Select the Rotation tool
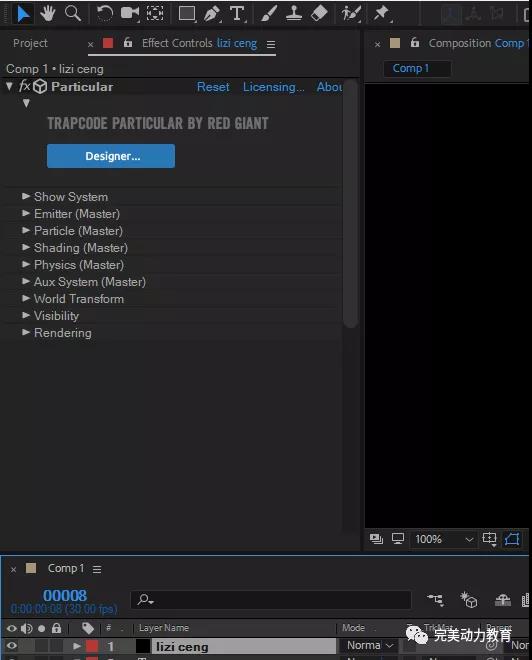Image resolution: width=532 pixels, height=660 pixels. point(104,14)
